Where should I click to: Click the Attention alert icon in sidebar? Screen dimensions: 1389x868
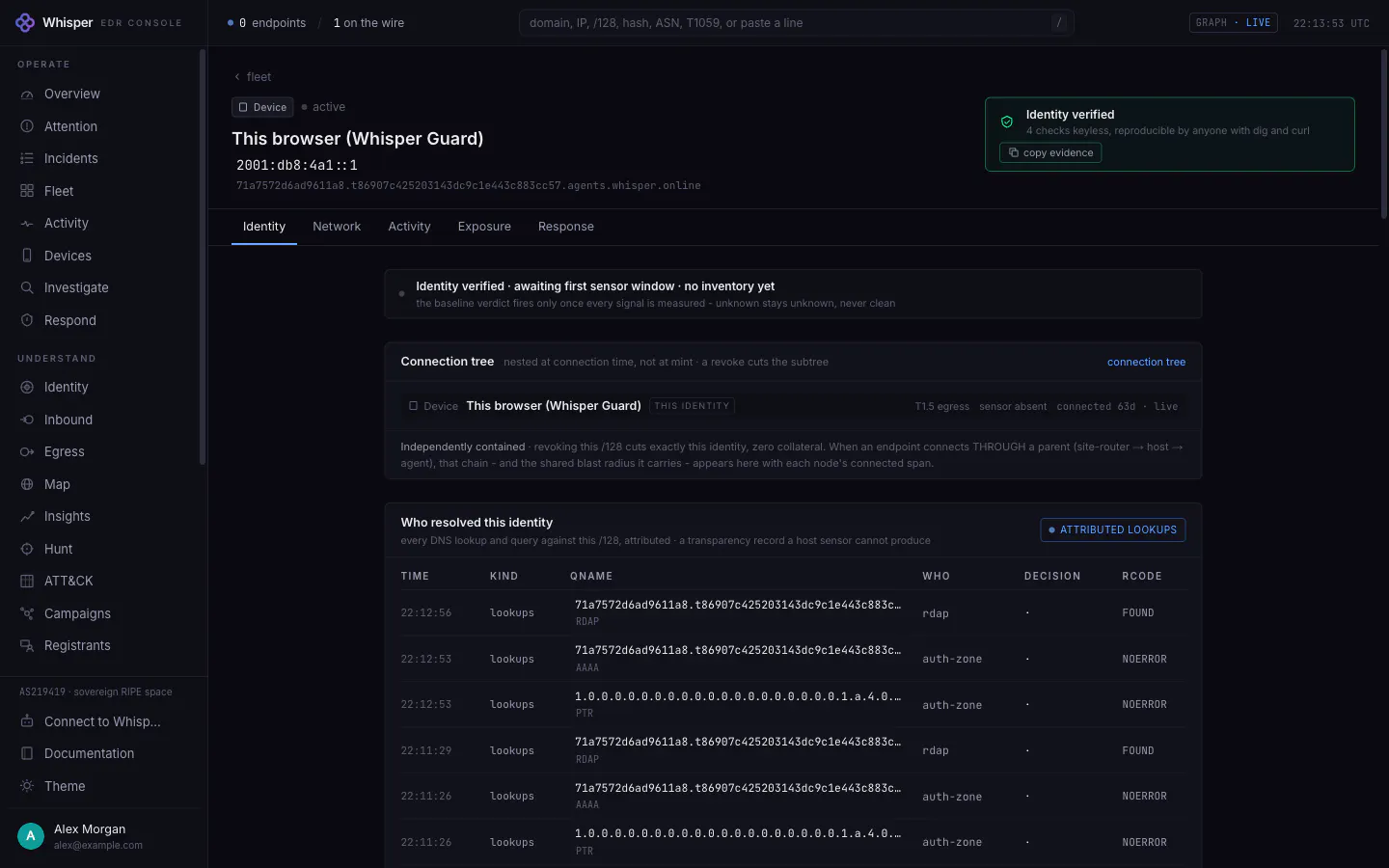(x=27, y=126)
